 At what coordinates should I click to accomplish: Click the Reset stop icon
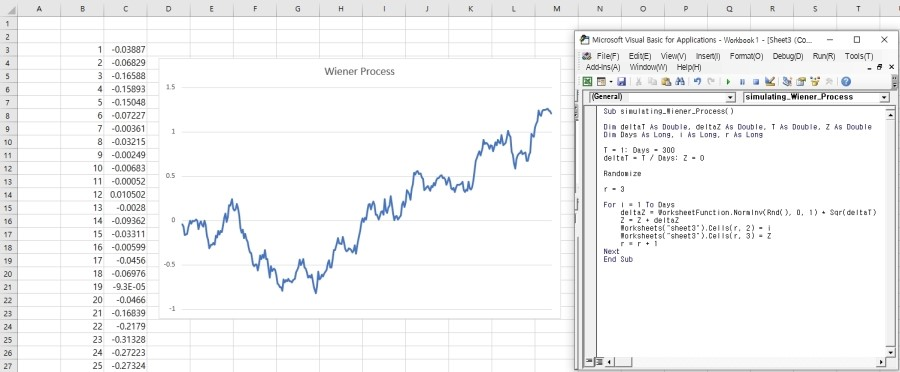756,82
